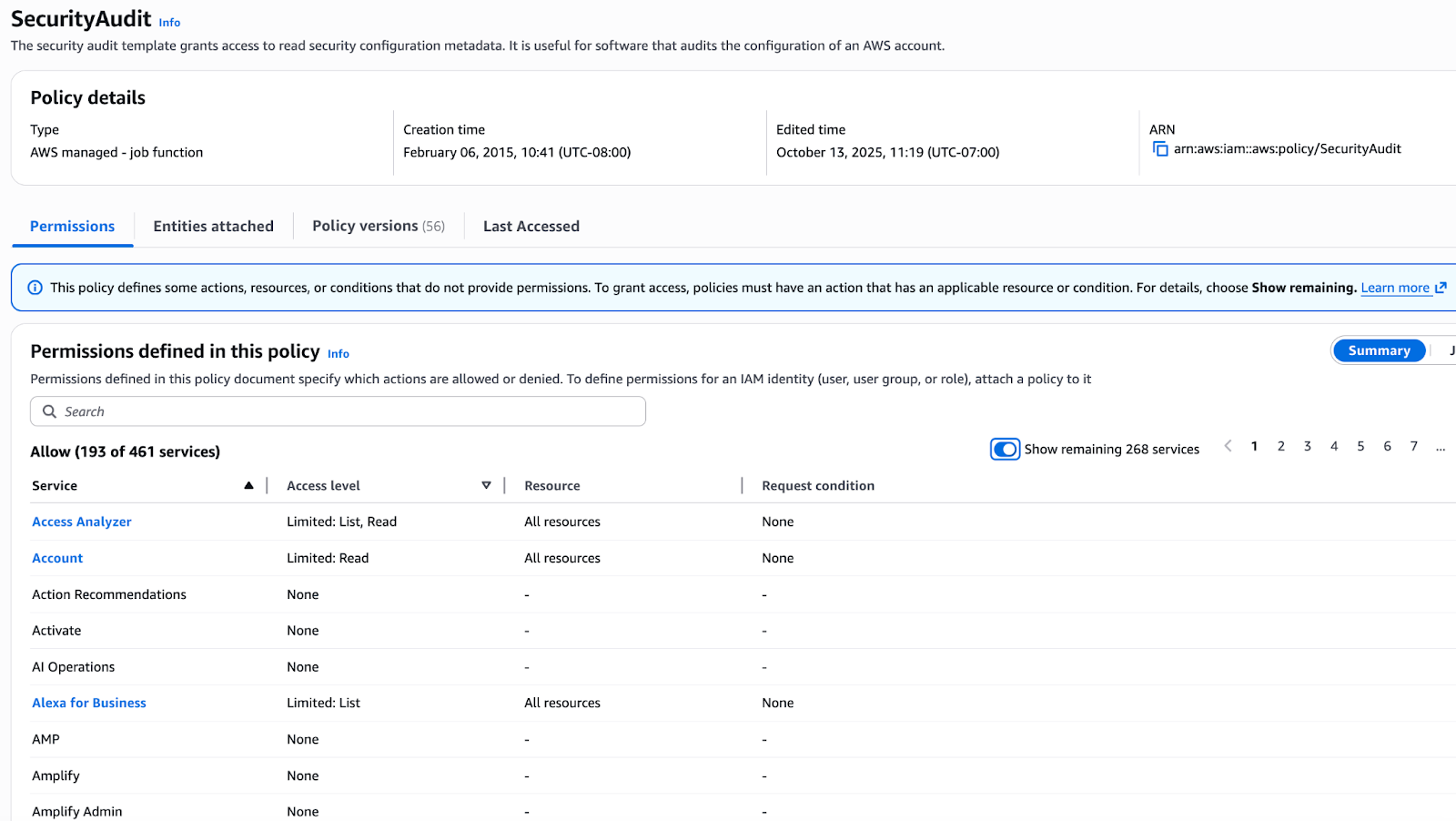Copy the SecurityAudit policy ARN icon
This screenshot has width=1456, height=821.
1160,148
